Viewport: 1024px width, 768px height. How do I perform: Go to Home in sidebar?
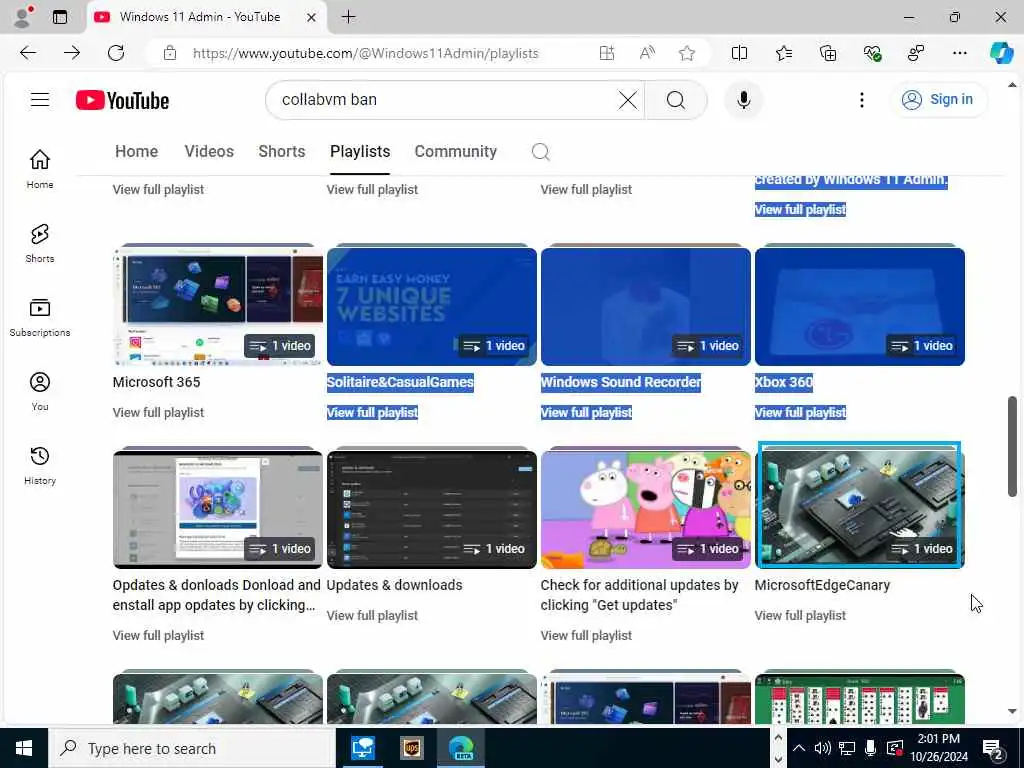pos(40,168)
